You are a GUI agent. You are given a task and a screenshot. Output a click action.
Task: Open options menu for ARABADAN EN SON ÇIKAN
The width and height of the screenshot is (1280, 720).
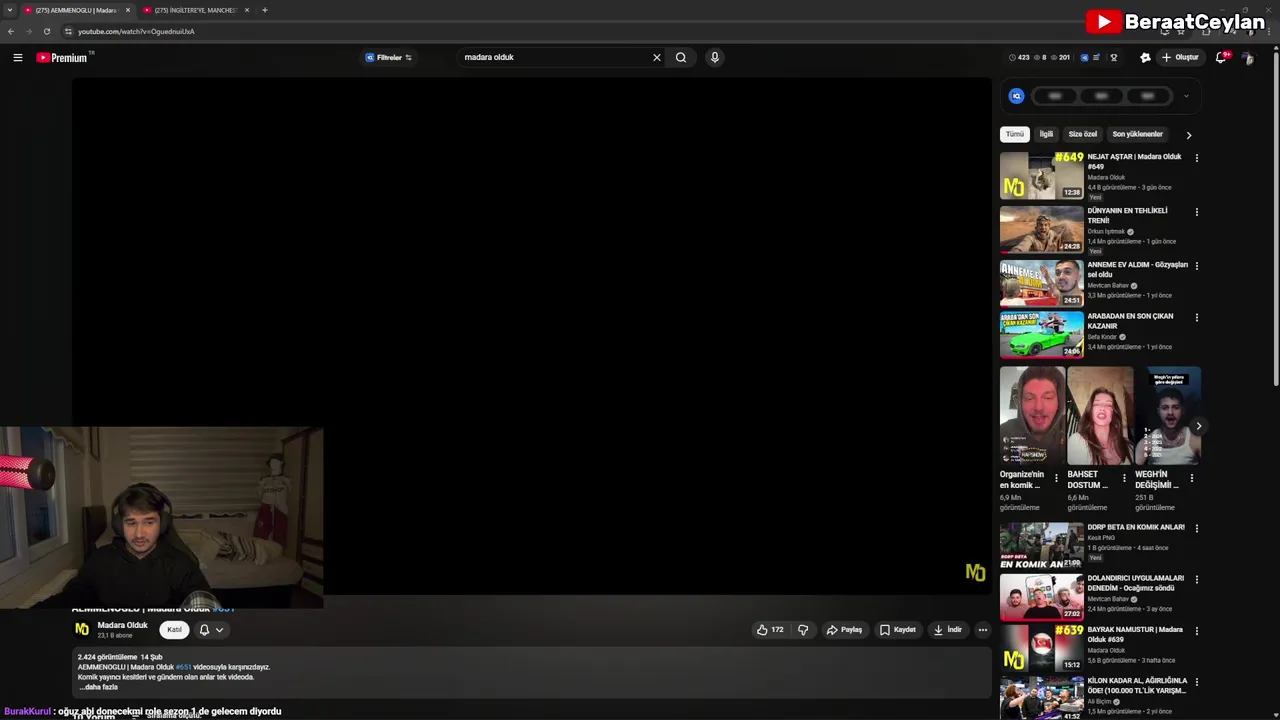click(1196, 318)
